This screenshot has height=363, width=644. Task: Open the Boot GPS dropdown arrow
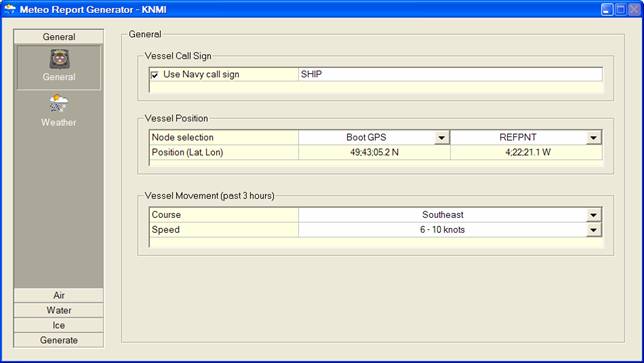(x=442, y=138)
